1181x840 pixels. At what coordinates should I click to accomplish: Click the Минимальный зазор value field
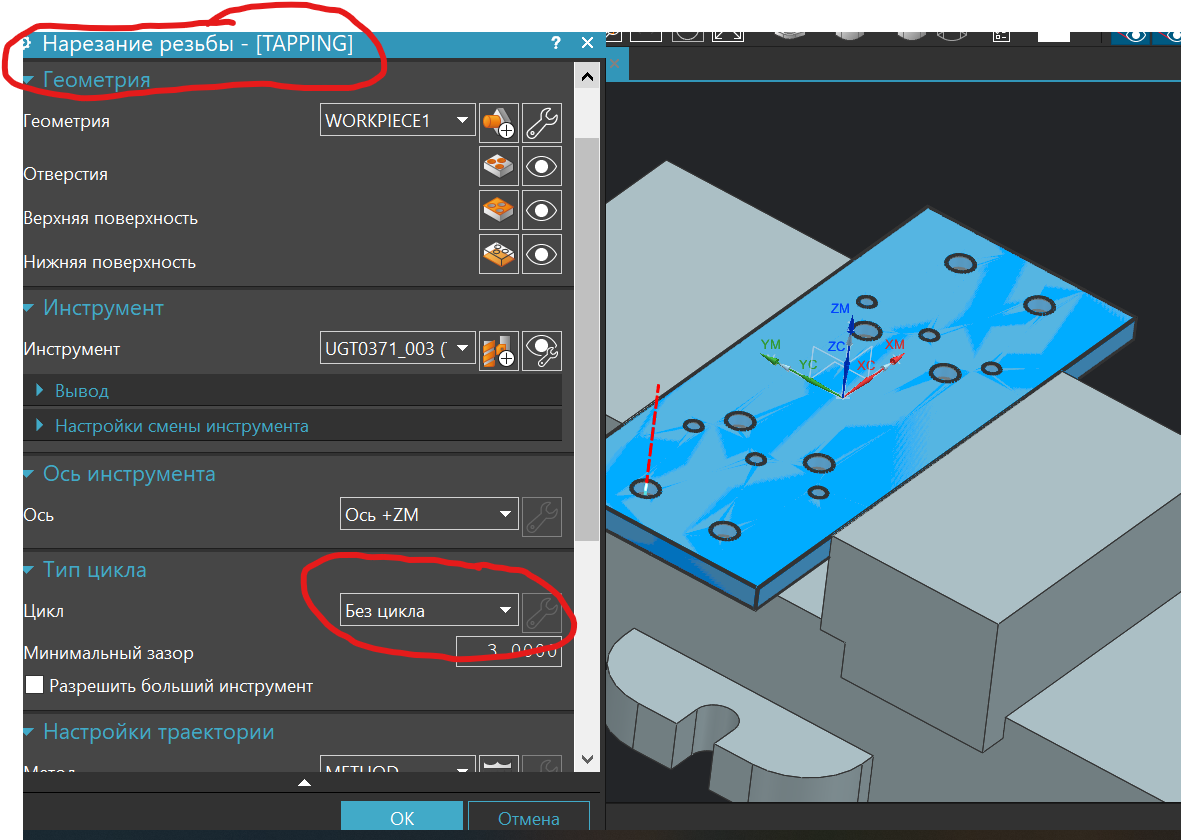pos(509,650)
